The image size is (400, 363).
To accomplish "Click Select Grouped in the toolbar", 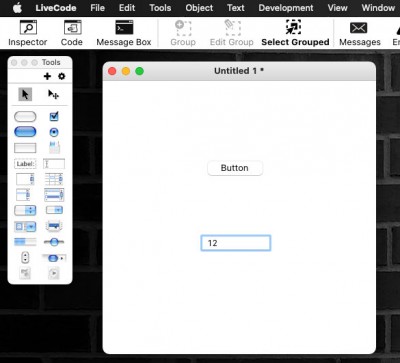I will (x=295, y=33).
